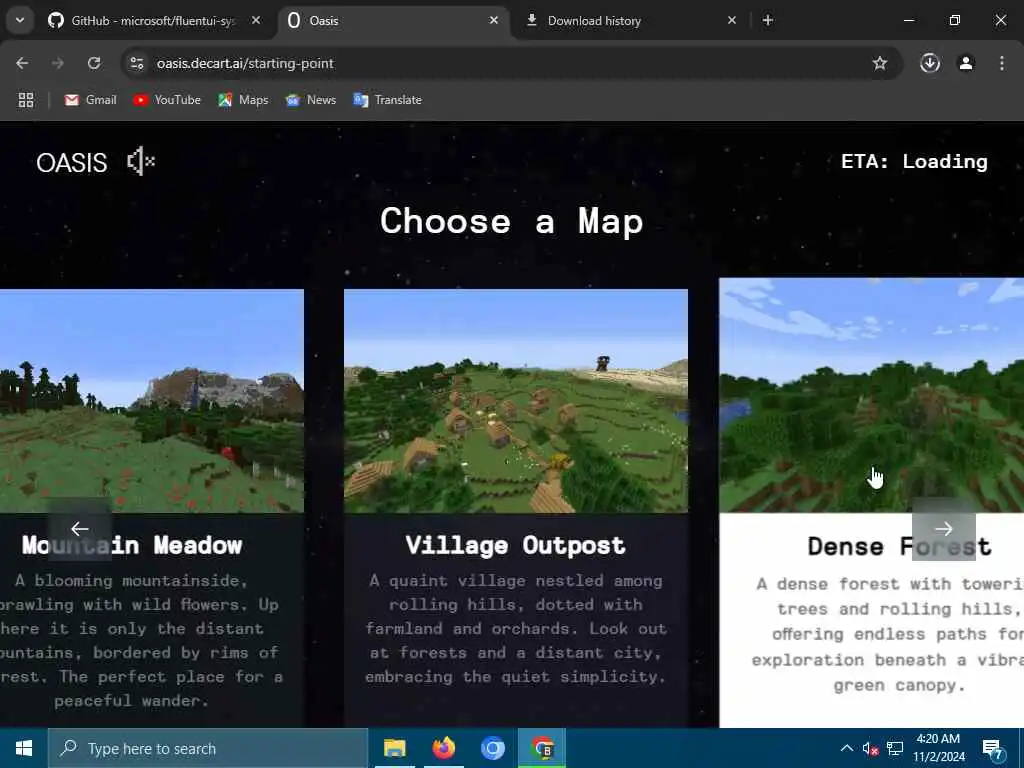Minimize the browser window
The image size is (1024, 768).
click(x=908, y=21)
